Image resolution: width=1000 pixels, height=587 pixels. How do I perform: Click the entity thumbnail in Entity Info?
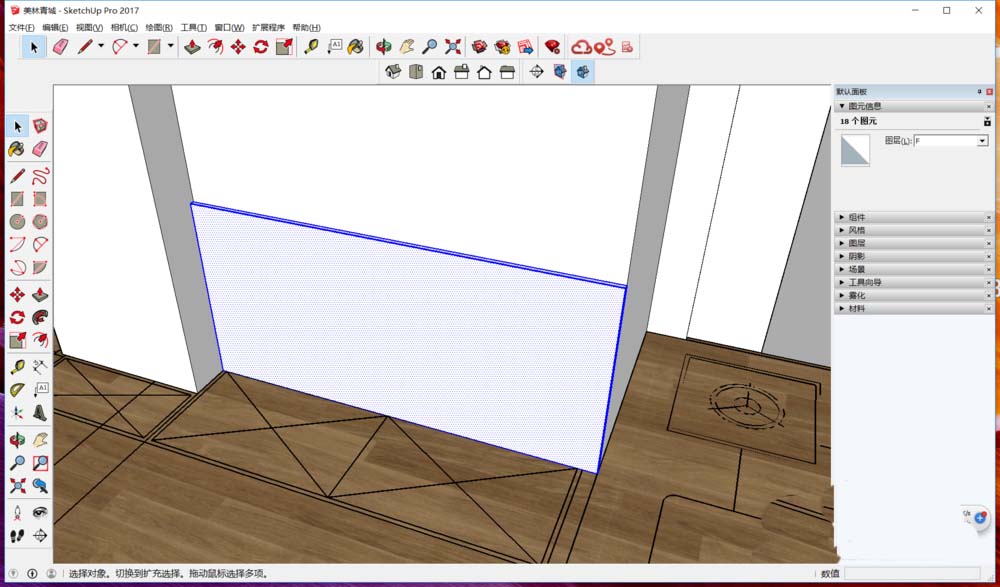[855, 152]
